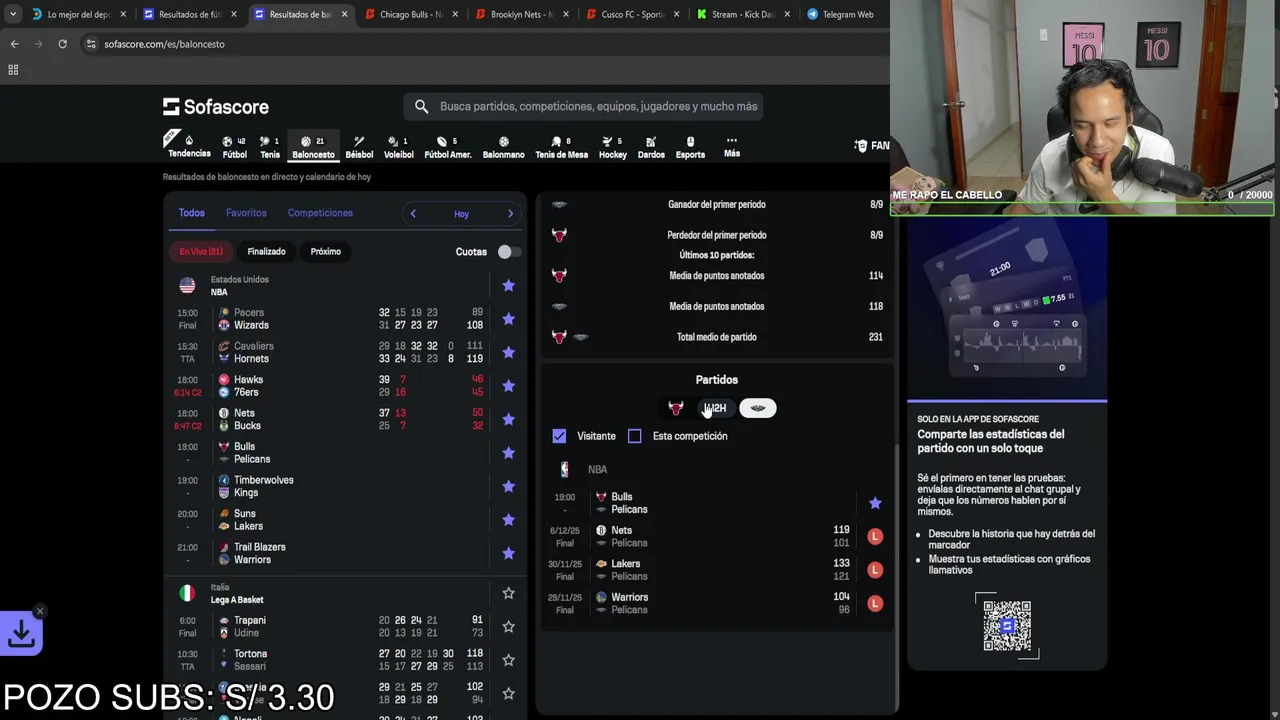Screen dimensions: 1280x720
Task: Switch to the Cusco FC browser tab
Action: tap(632, 14)
